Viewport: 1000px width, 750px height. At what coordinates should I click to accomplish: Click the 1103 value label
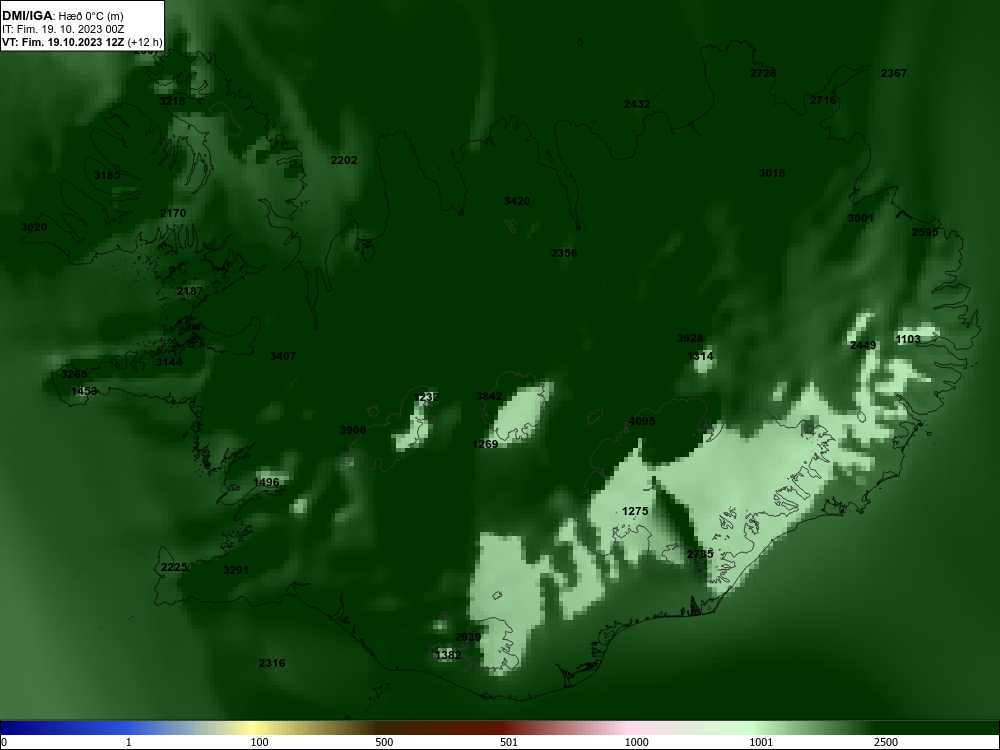tap(908, 339)
